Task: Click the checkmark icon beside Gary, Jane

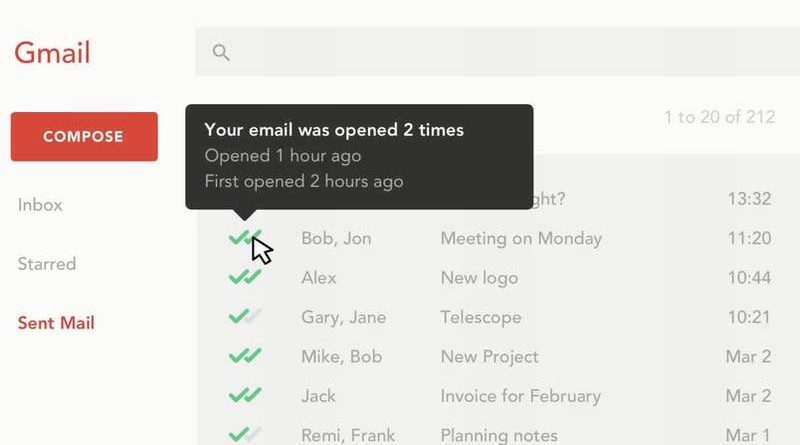Action: [x=245, y=316]
